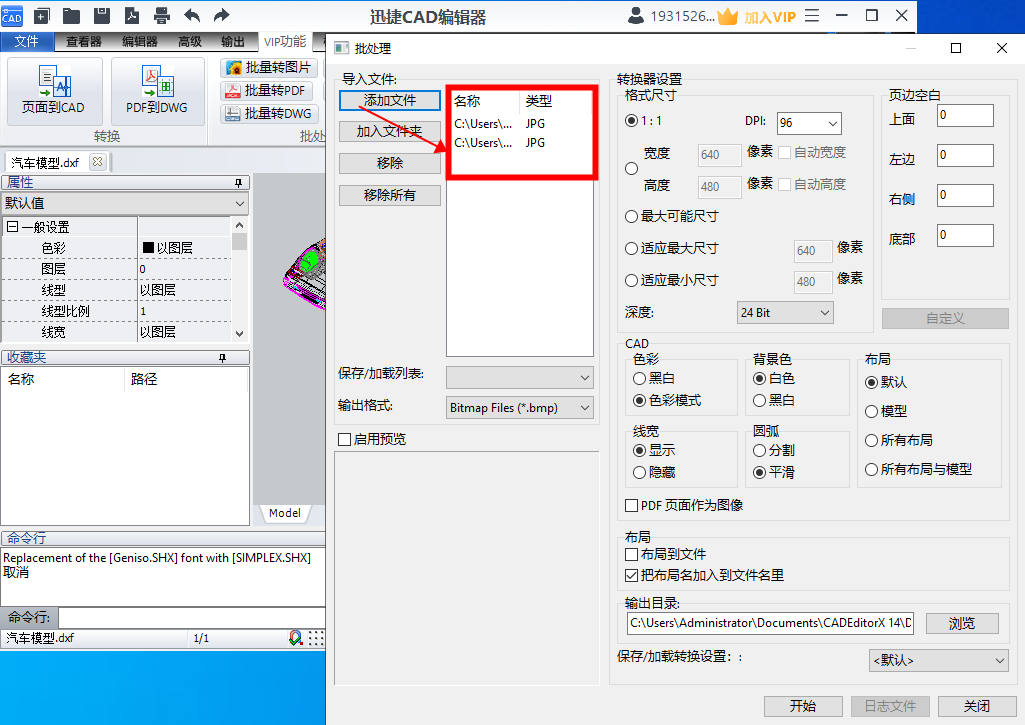Select the Model layout tab
This screenshot has width=1025, height=725.
(x=285, y=513)
